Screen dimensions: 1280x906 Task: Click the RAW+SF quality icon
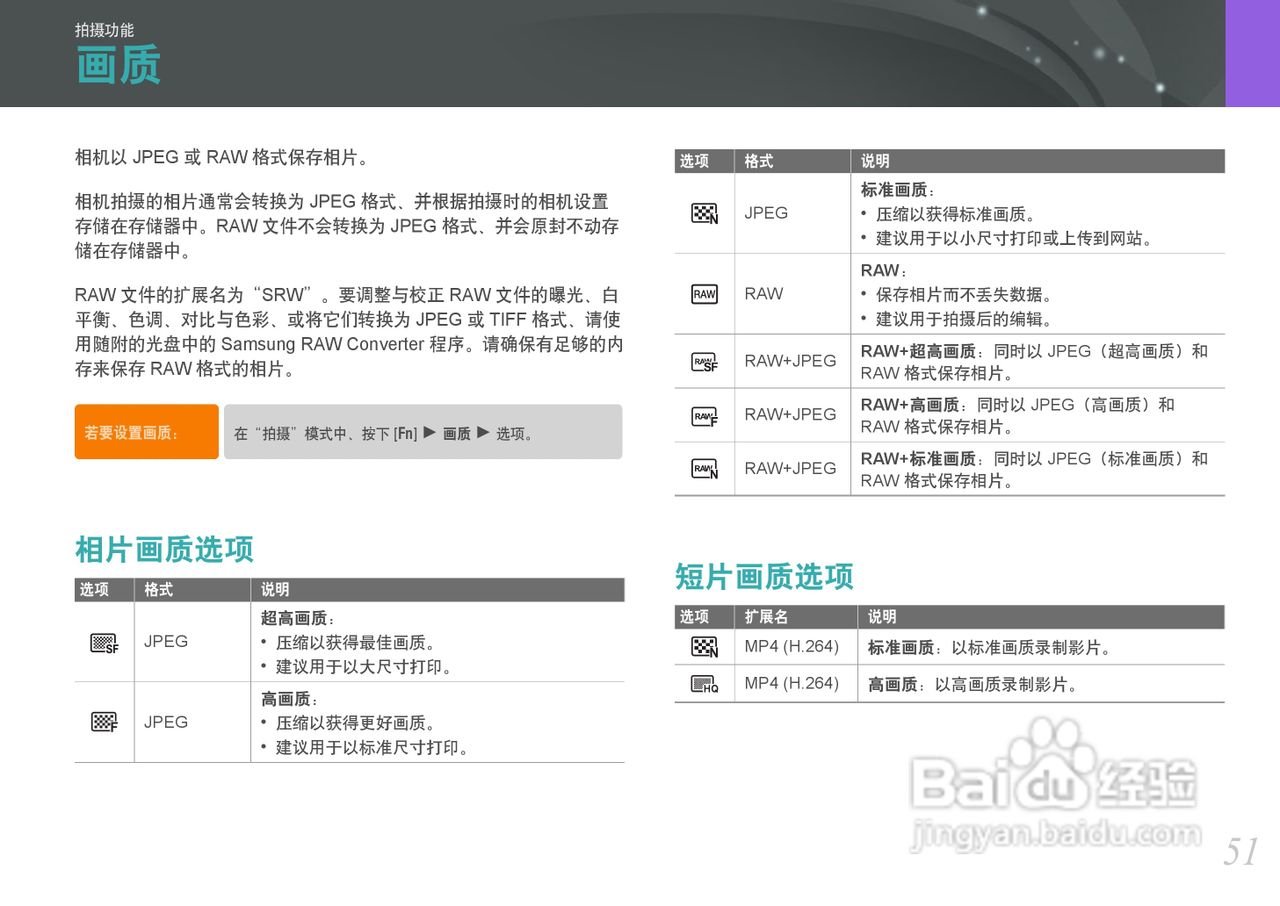click(x=704, y=362)
